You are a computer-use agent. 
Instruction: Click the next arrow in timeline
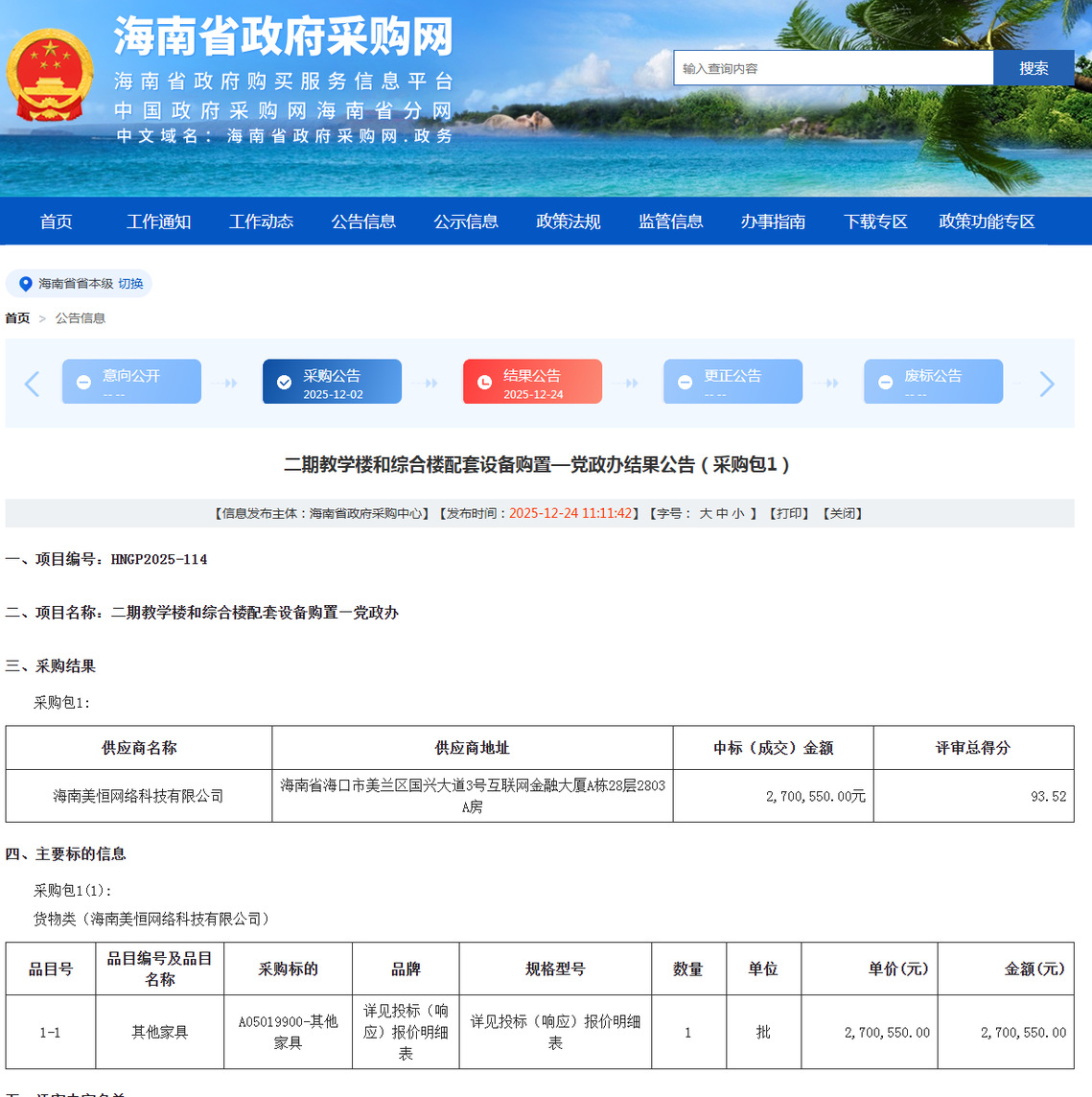[1046, 384]
